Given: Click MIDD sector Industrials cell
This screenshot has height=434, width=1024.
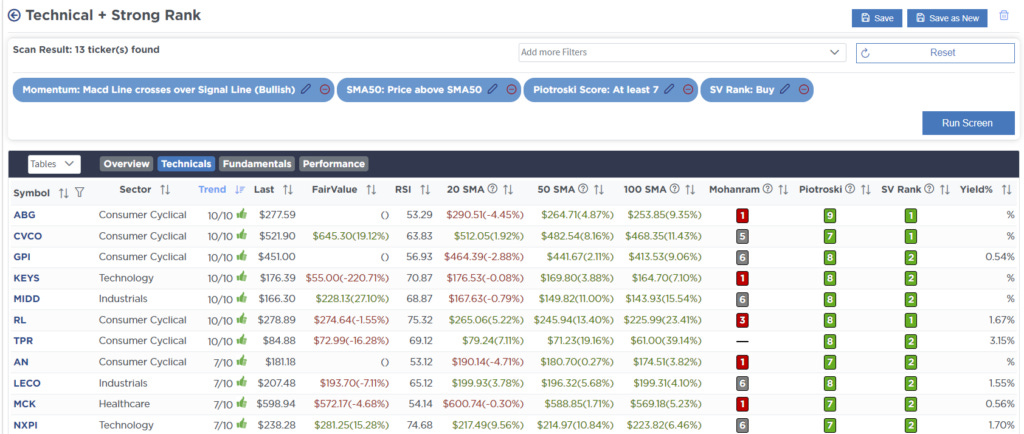Looking at the screenshot, I should [123, 299].
